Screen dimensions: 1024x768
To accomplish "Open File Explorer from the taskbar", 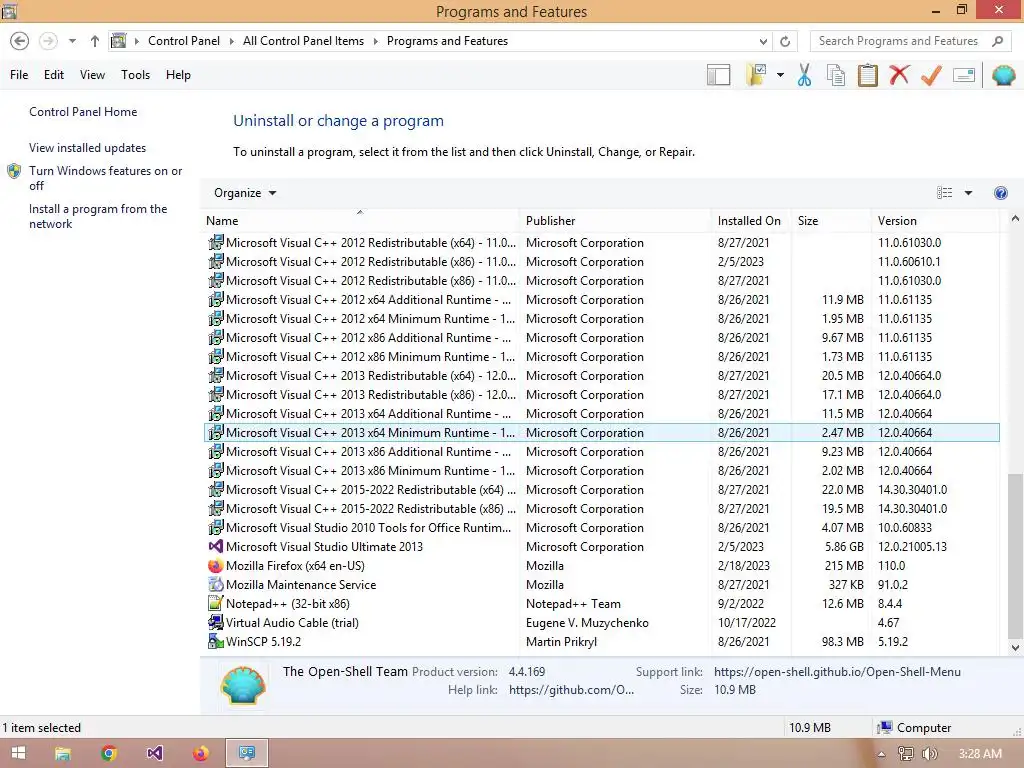I will pos(63,753).
